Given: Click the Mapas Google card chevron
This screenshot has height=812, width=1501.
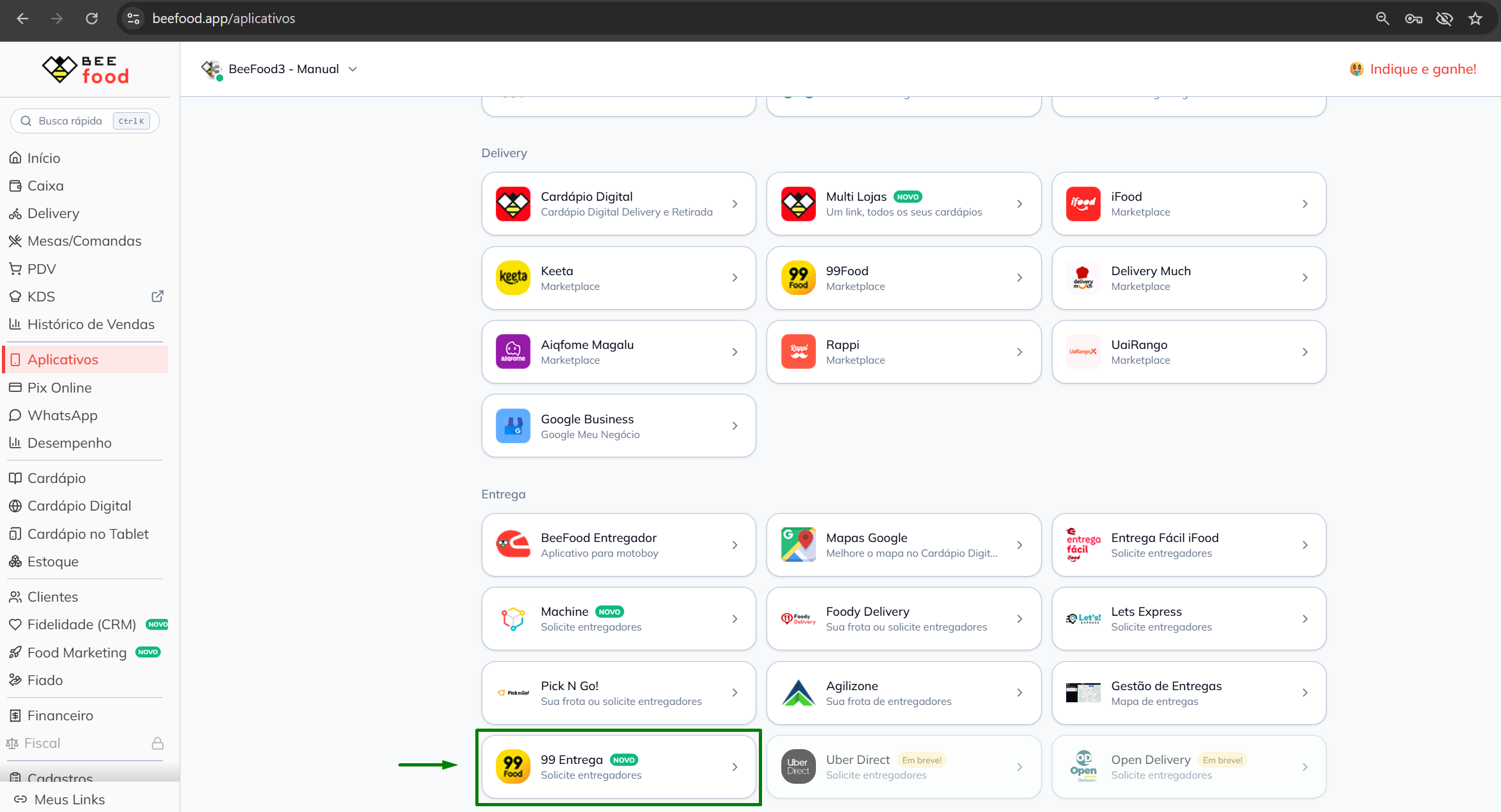Looking at the screenshot, I should click(1019, 545).
